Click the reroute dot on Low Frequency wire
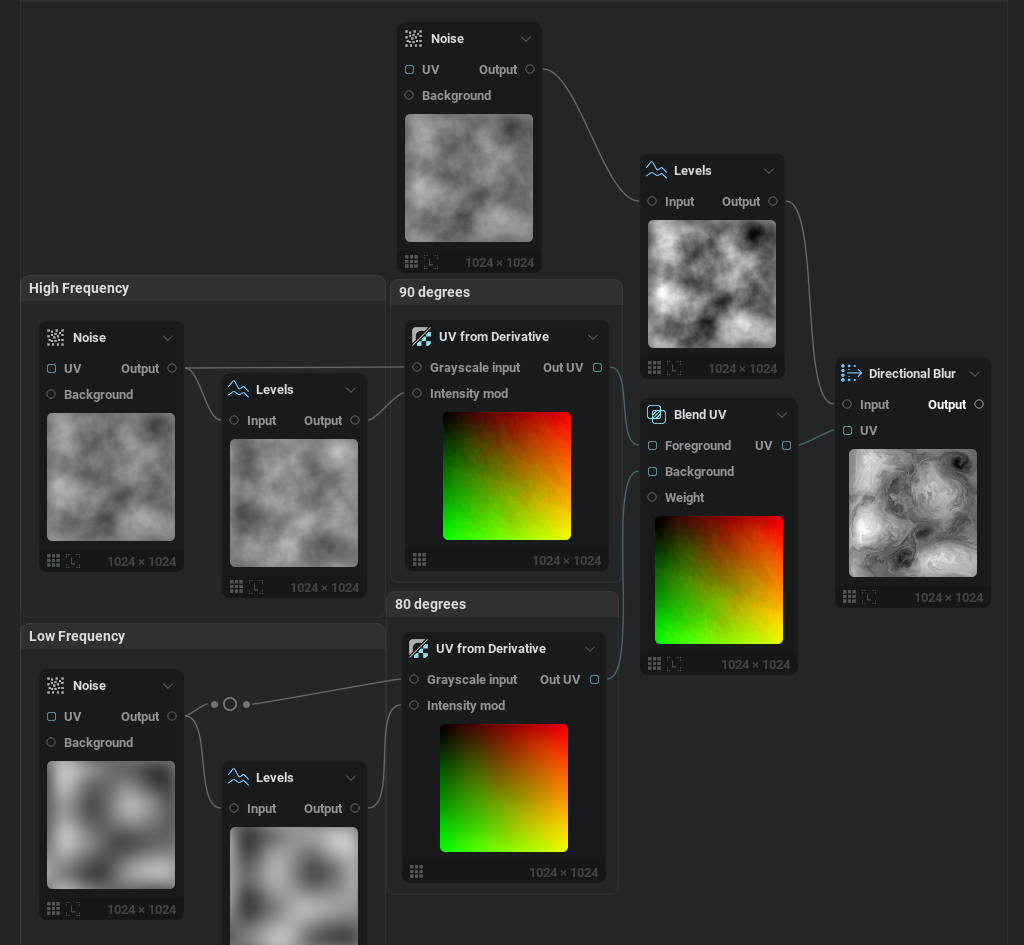 coord(230,704)
